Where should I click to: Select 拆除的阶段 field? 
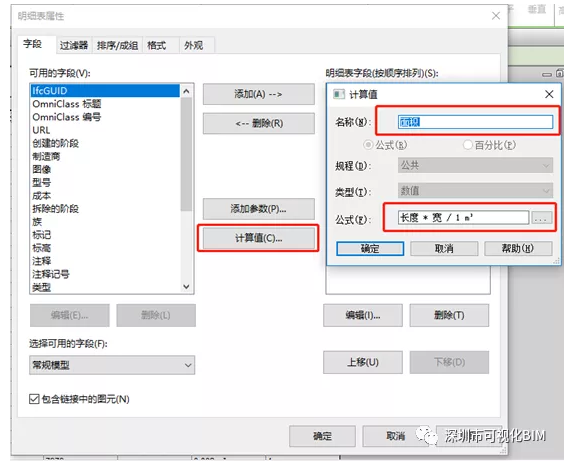coord(105,209)
